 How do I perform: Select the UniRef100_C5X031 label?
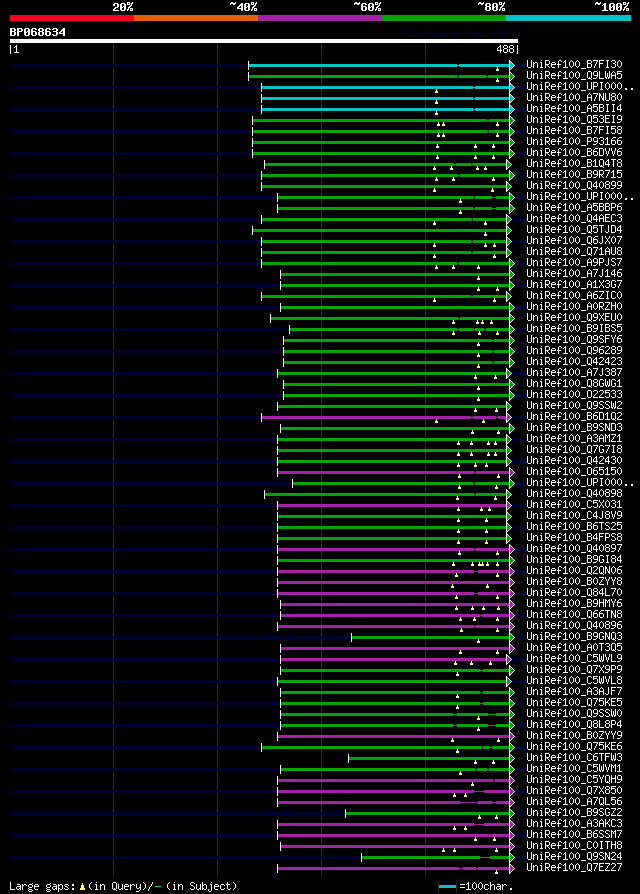574,505
